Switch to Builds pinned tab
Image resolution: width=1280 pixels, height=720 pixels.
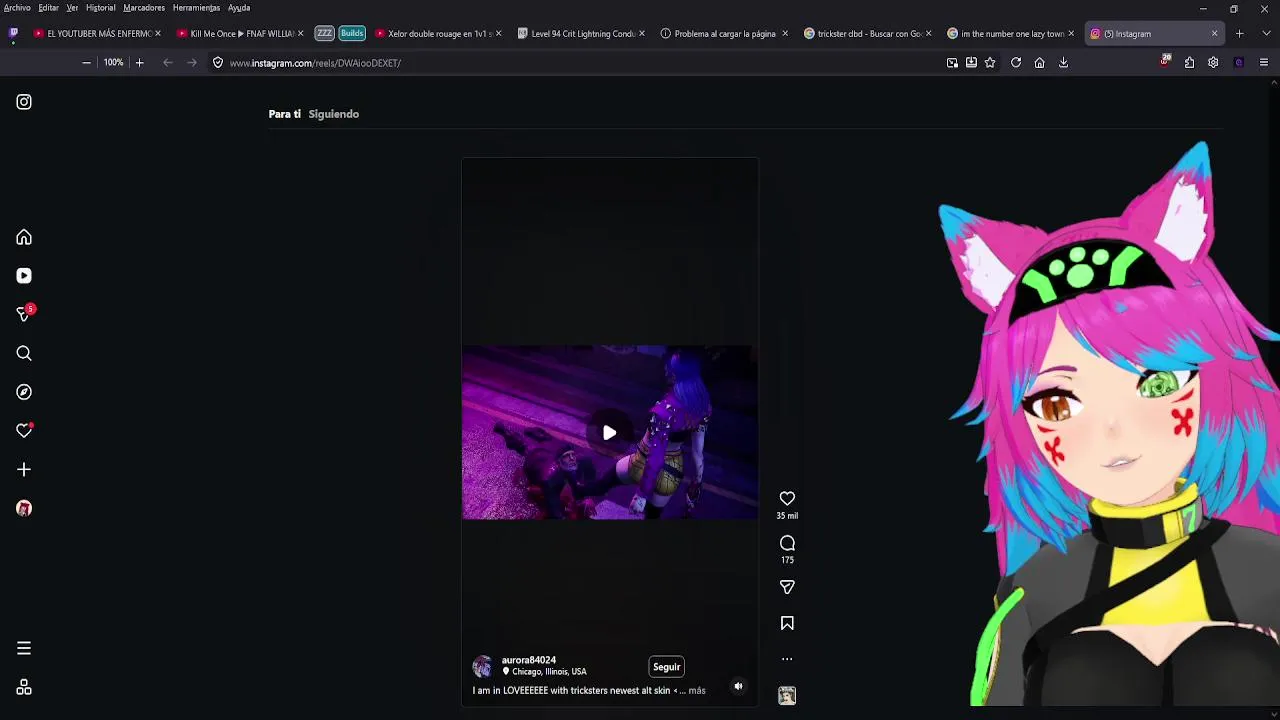pos(352,33)
